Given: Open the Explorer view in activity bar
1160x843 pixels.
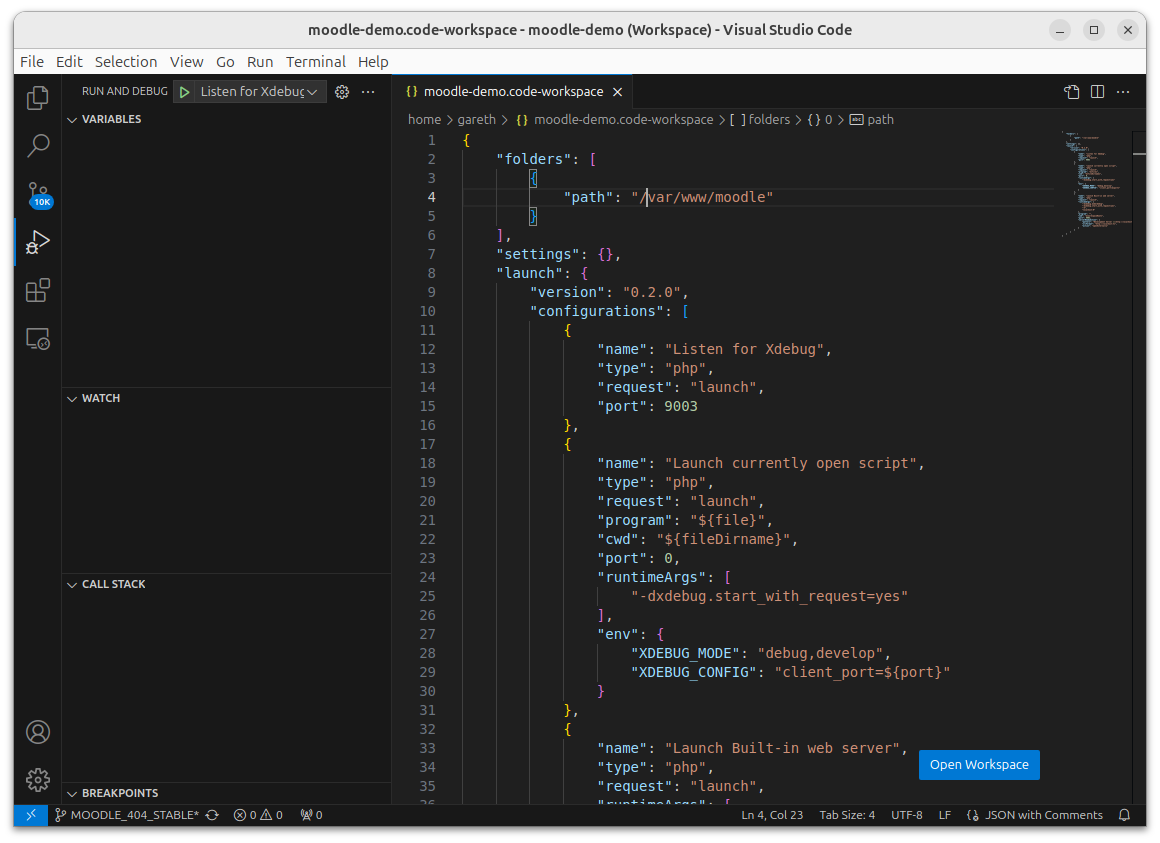Looking at the screenshot, I should (x=38, y=98).
